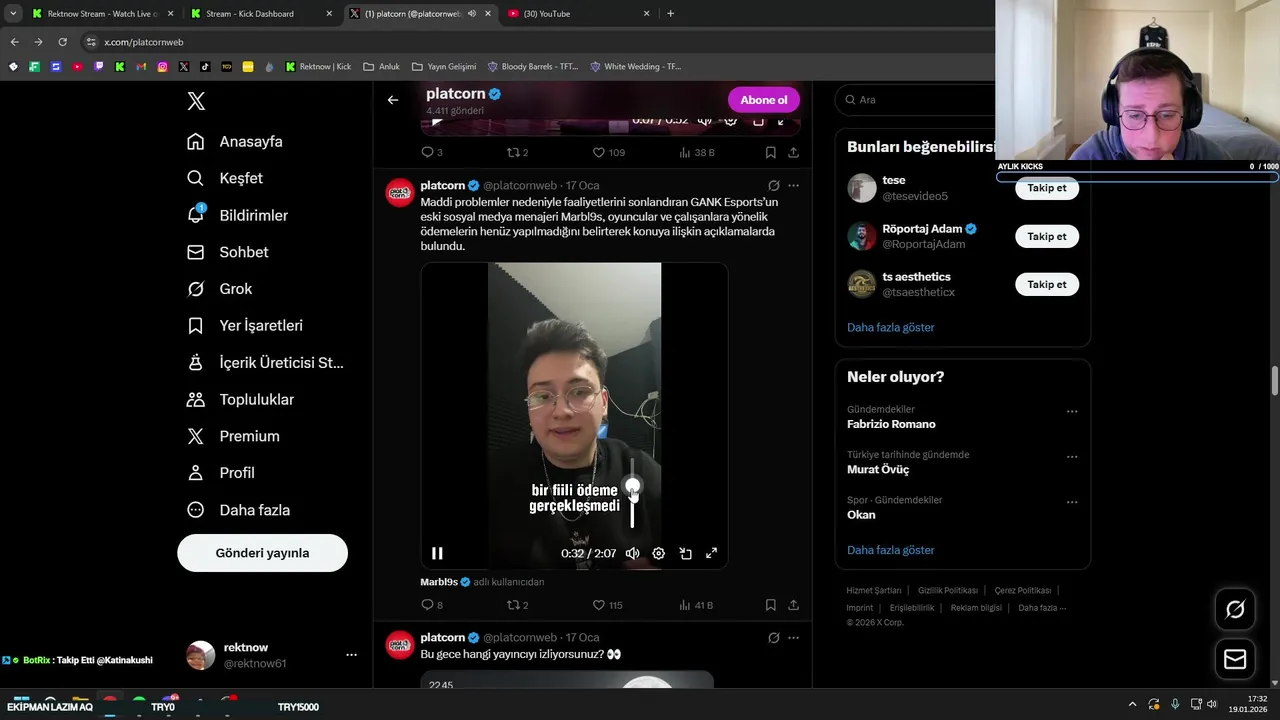
Task: Open Sohbet messages
Action: click(228, 252)
